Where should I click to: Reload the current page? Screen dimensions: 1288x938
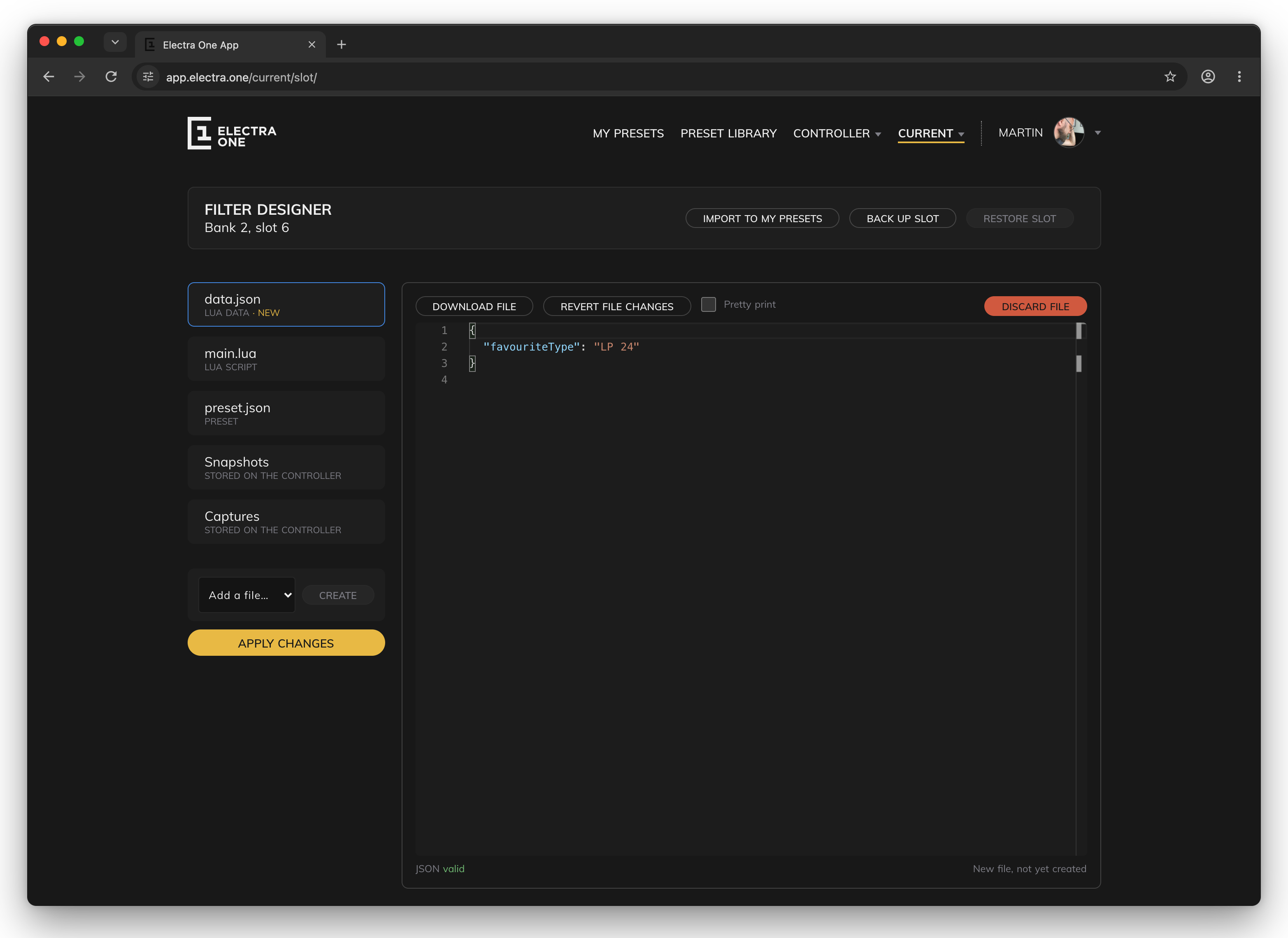tap(111, 77)
